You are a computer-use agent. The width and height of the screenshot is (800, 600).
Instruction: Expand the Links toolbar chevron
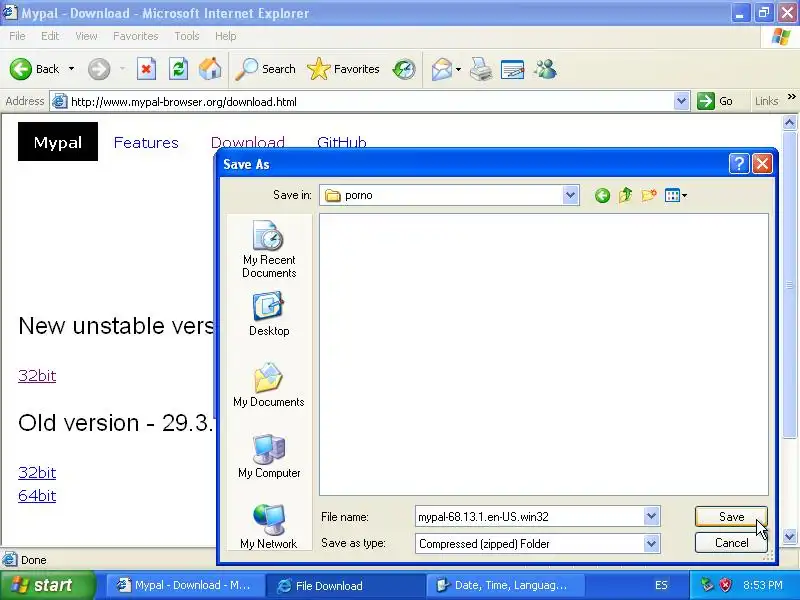pos(791,96)
